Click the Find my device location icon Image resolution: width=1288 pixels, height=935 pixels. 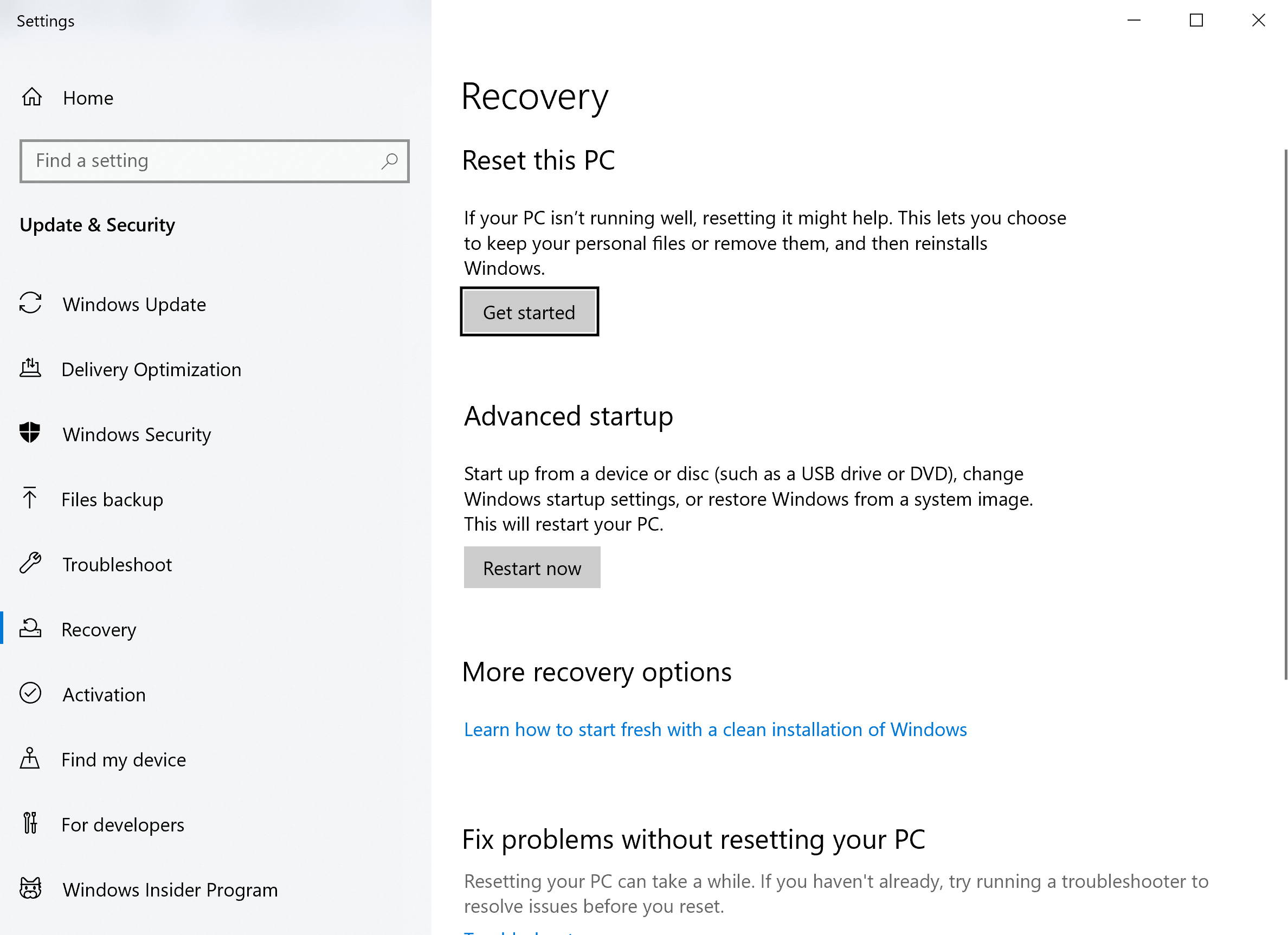tap(30, 759)
